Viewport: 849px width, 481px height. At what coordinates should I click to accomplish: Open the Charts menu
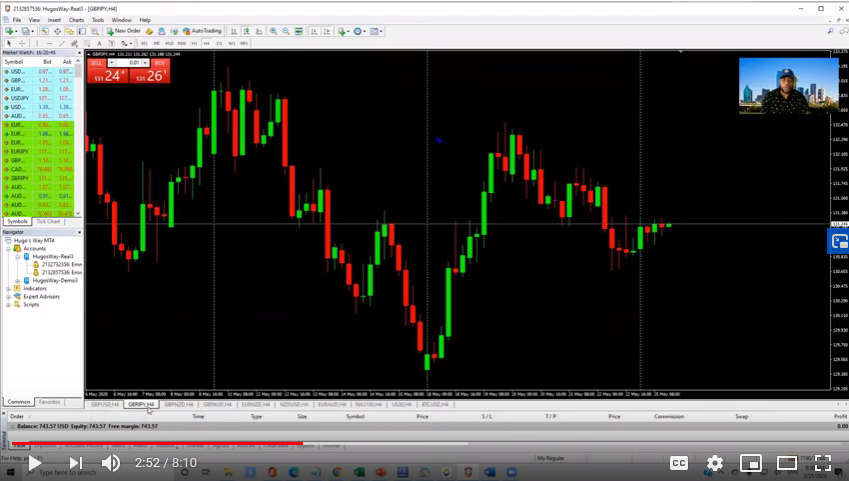tap(76, 20)
